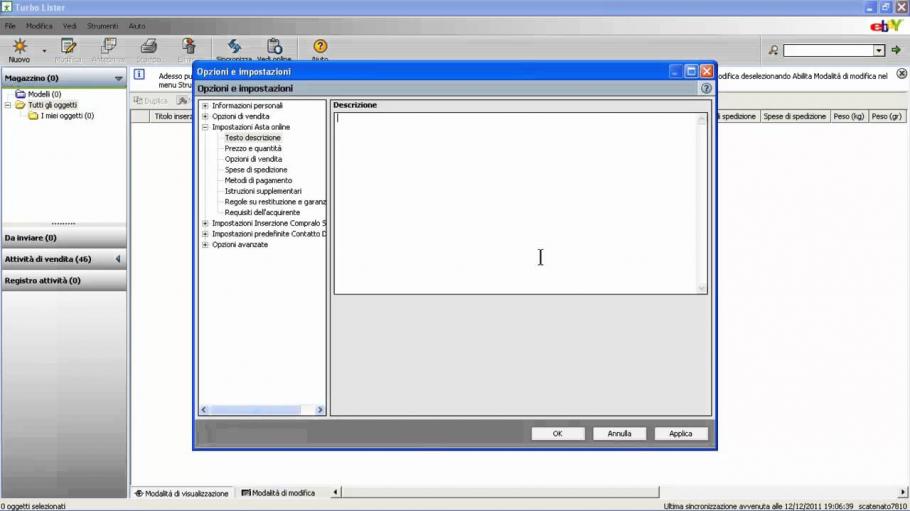Open the Aiuto menu in menu bar
910x511 pixels.
pyautogui.click(x=137, y=26)
